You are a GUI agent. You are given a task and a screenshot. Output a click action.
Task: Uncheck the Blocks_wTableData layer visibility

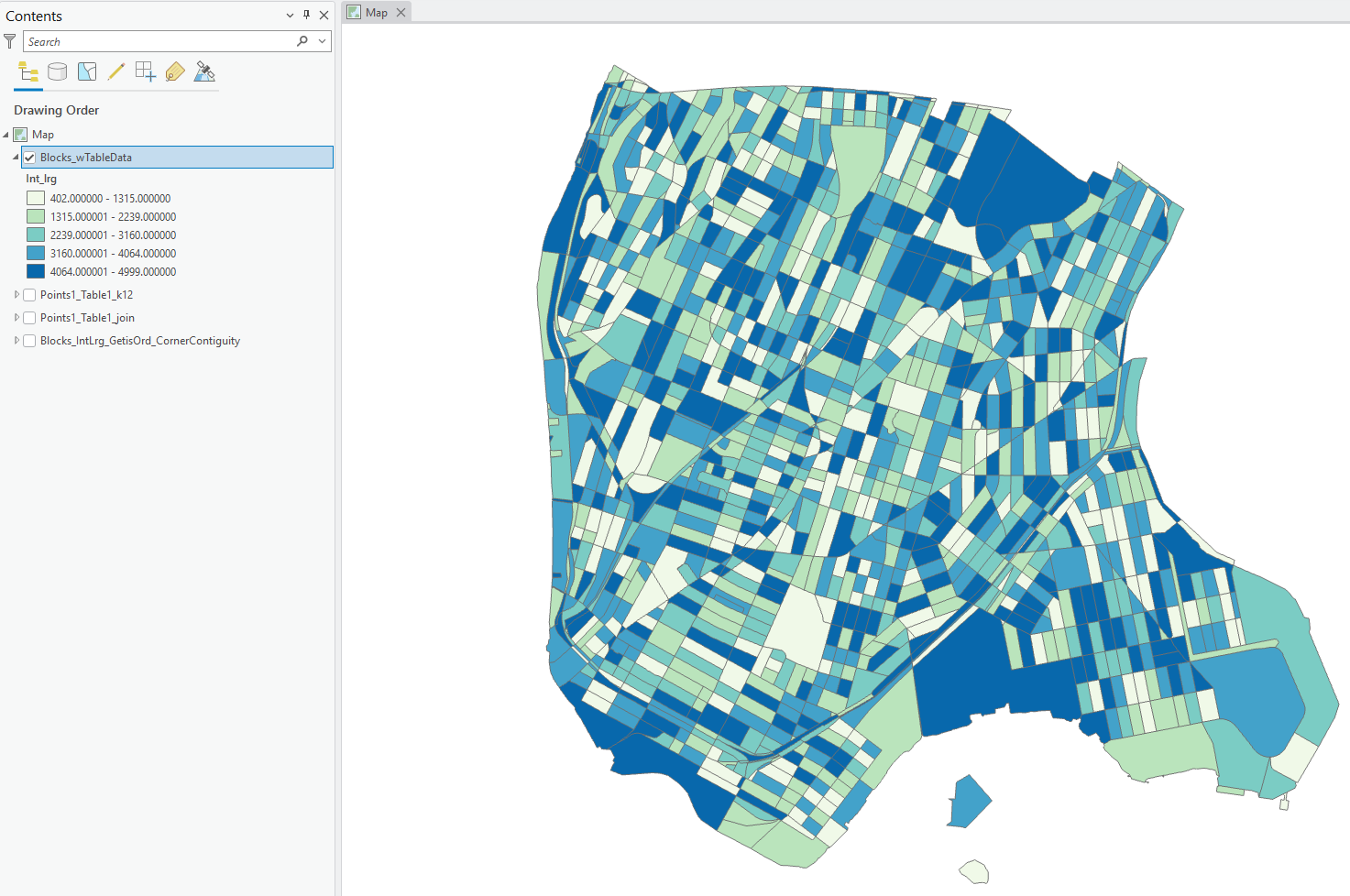29,157
